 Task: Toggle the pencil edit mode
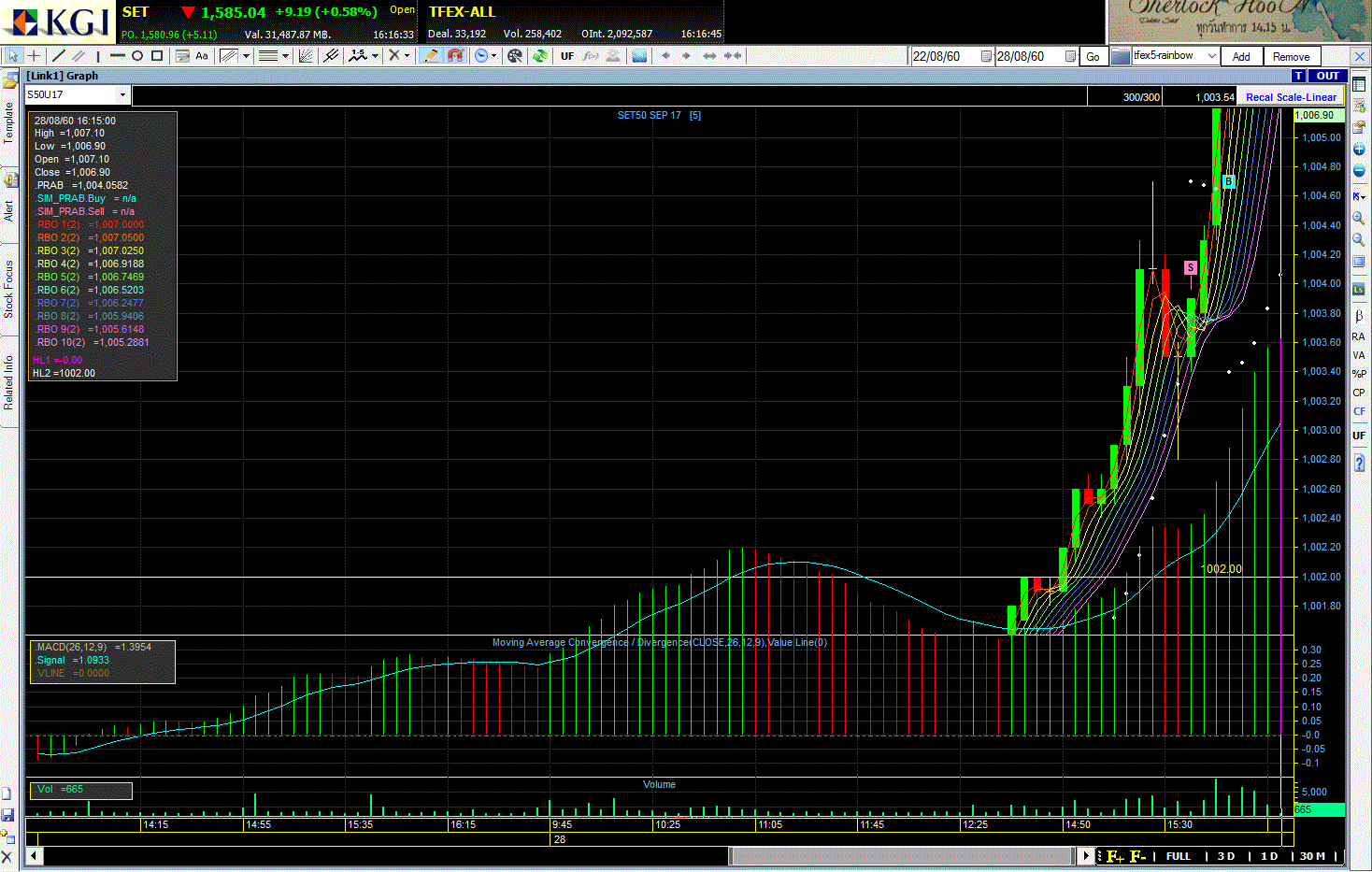[x=431, y=56]
